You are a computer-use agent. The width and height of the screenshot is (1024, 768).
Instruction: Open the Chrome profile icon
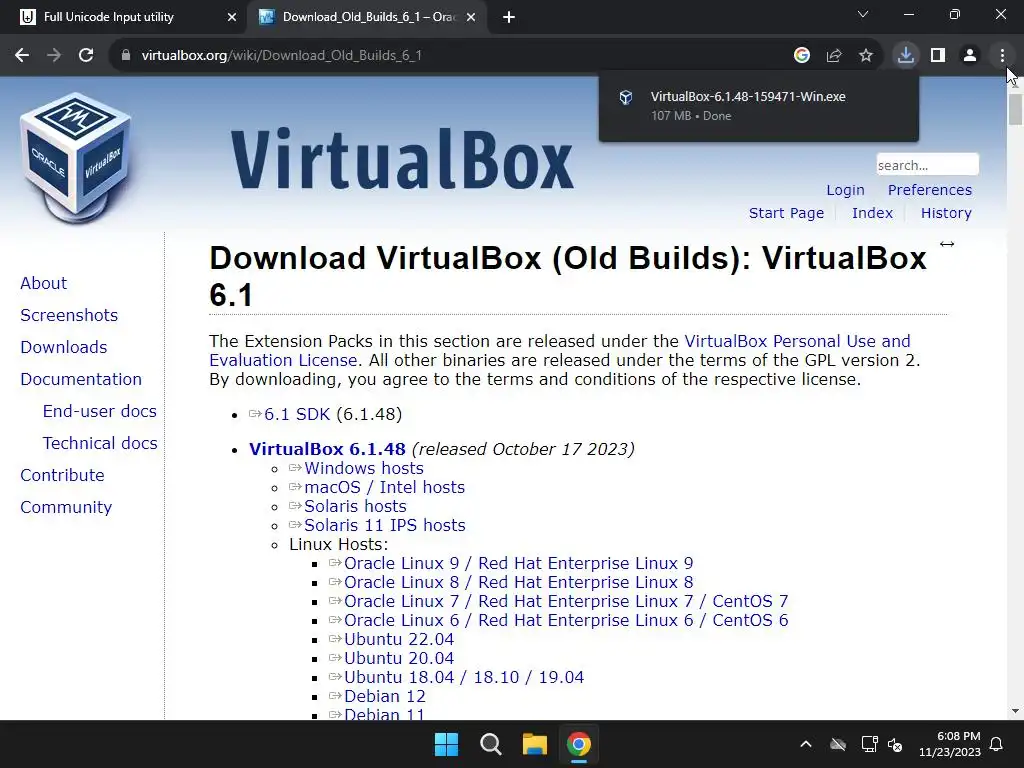pyautogui.click(x=970, y=56)
